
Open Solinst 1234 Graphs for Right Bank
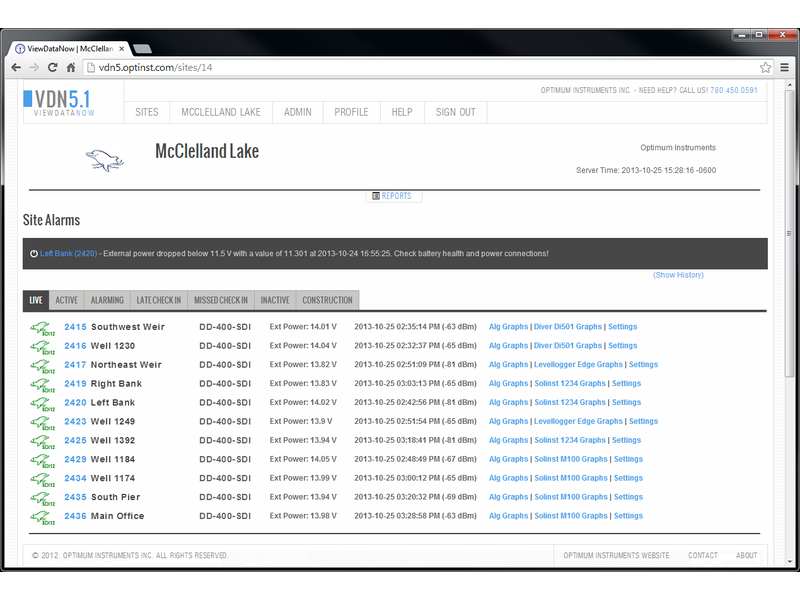point(570,383)
